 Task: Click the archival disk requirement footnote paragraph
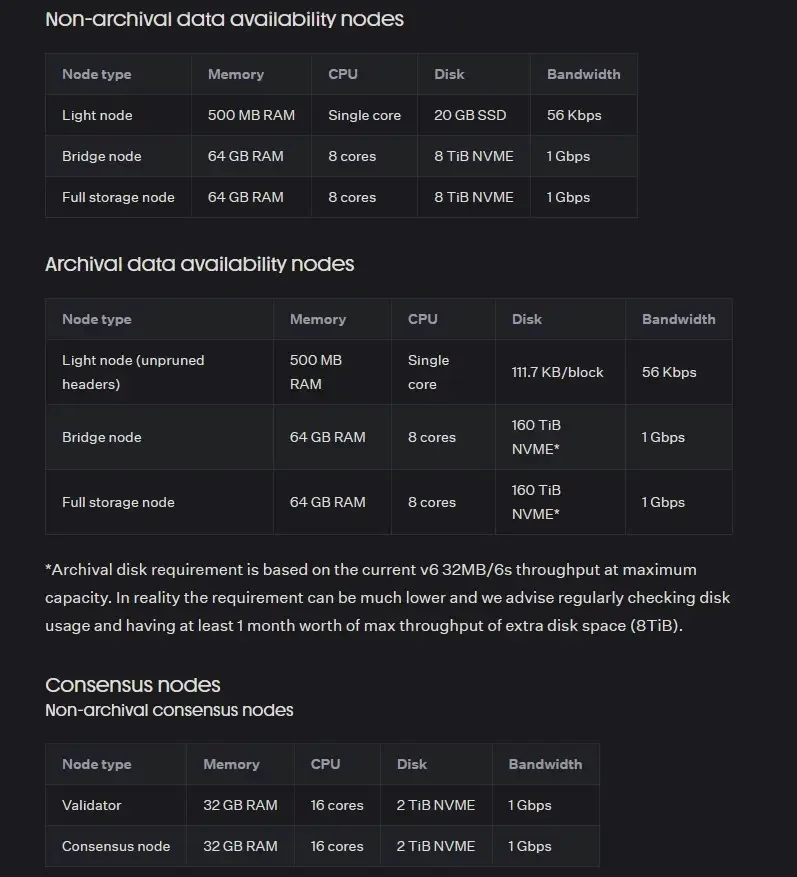pos(388,598)
